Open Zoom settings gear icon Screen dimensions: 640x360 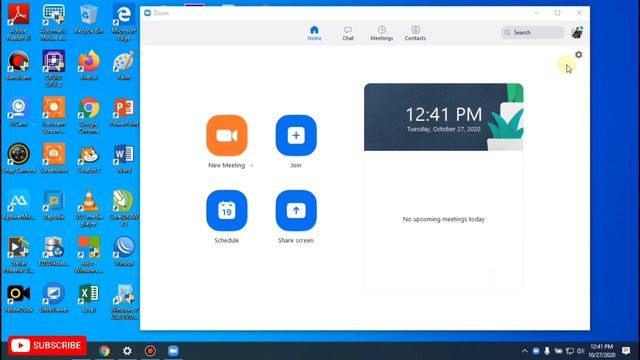point(578,54)
